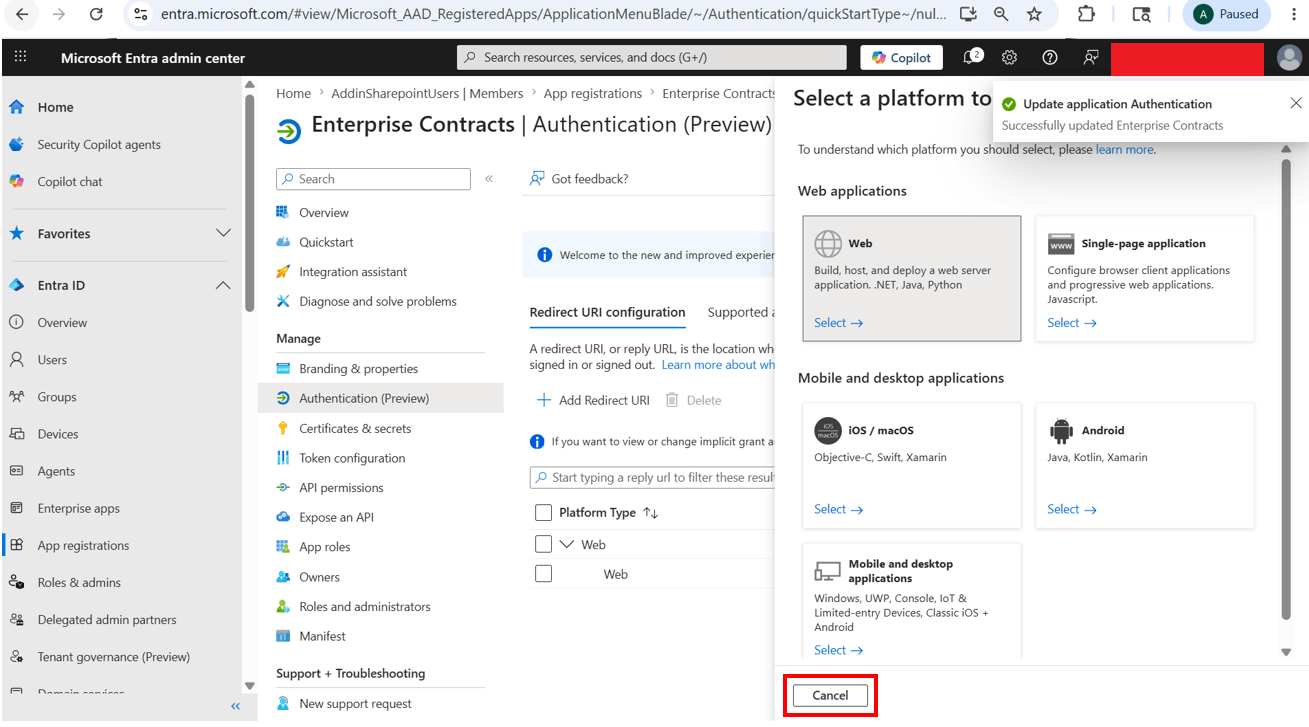Click Got feedback? button
This screenshot has height=727, width=1309.
[x=579, y=179]
